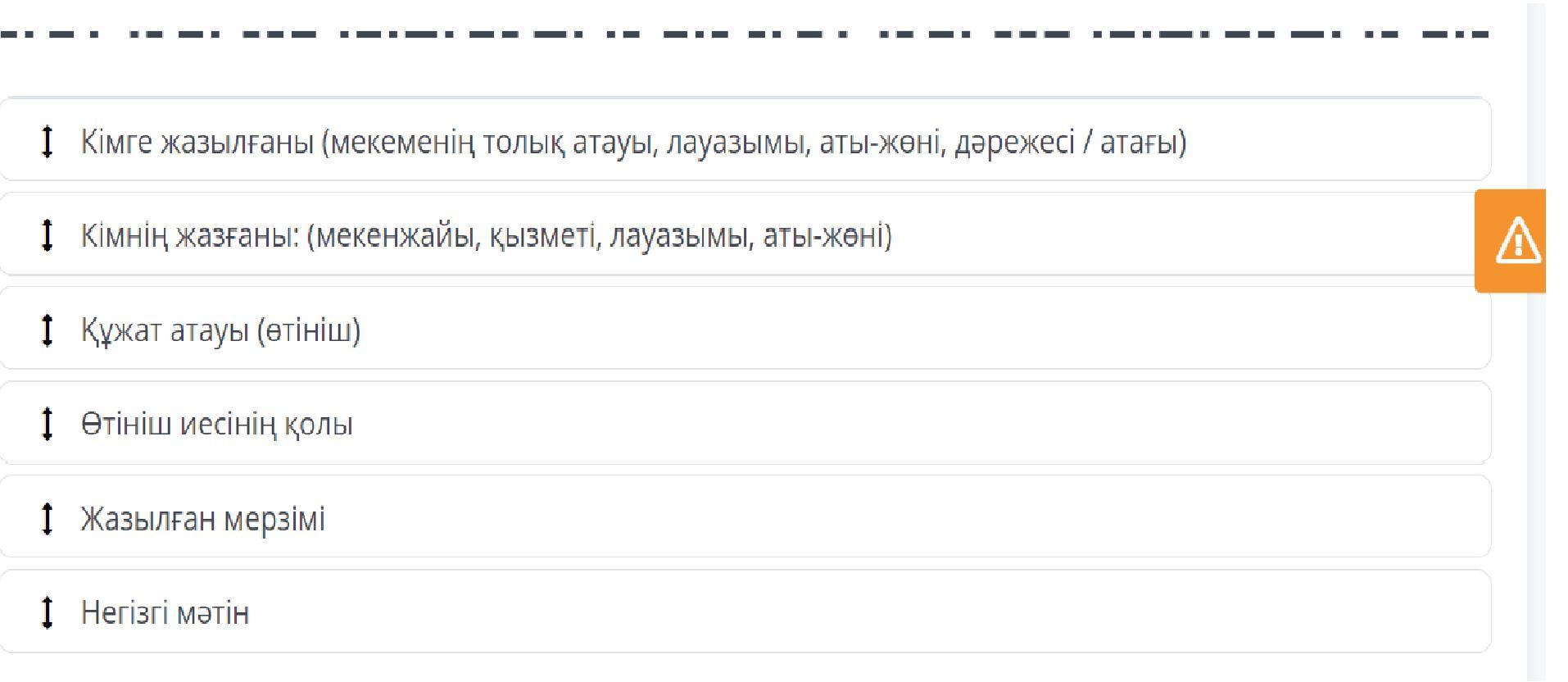This screenshot has height=682, width=1568.
Task: Select the 'Өтініш иесінің қолы' item text
Action: click(x=216, y=425)
